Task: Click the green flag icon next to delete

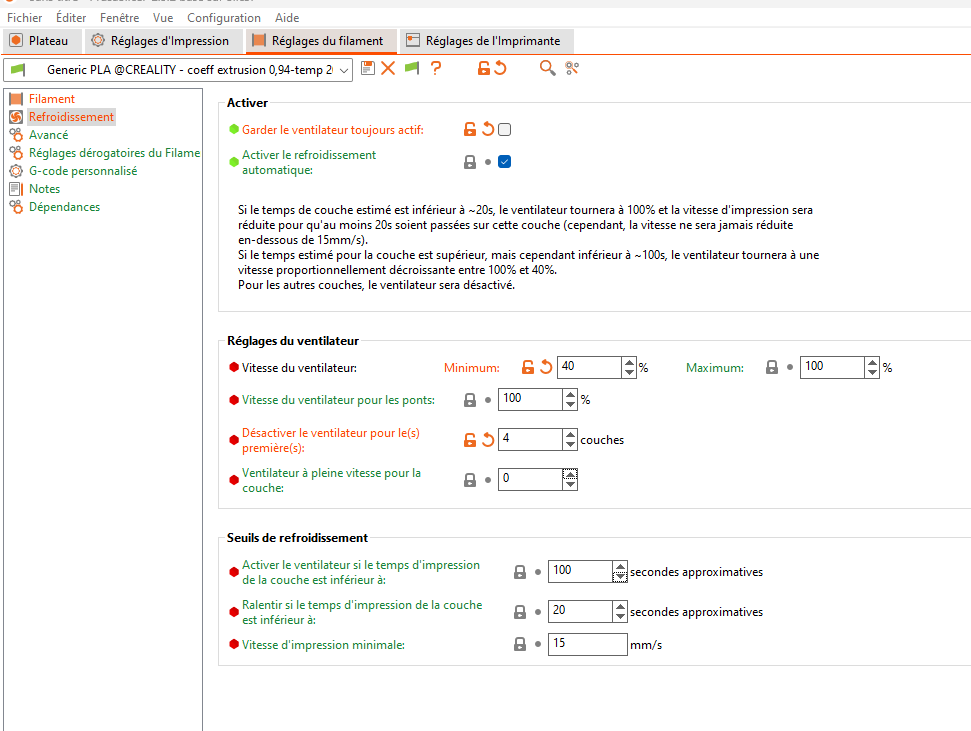Action: pos(412,68)
